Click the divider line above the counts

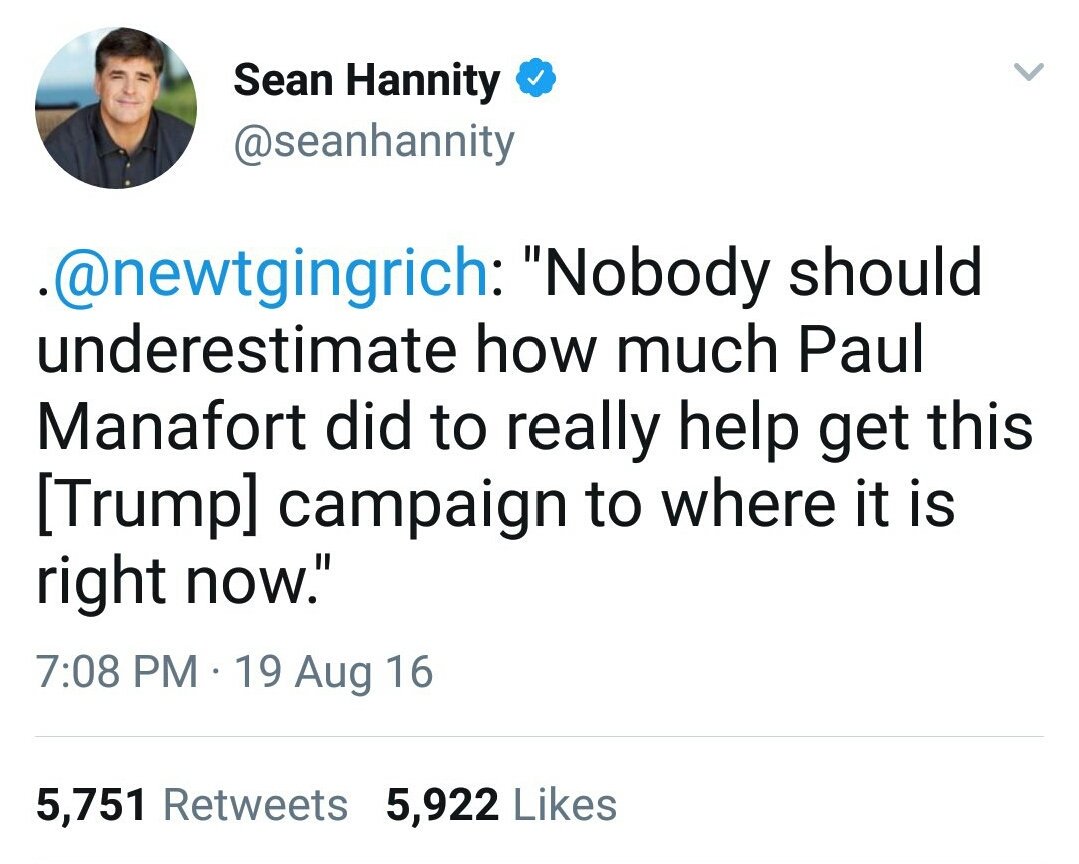(540, 737)
